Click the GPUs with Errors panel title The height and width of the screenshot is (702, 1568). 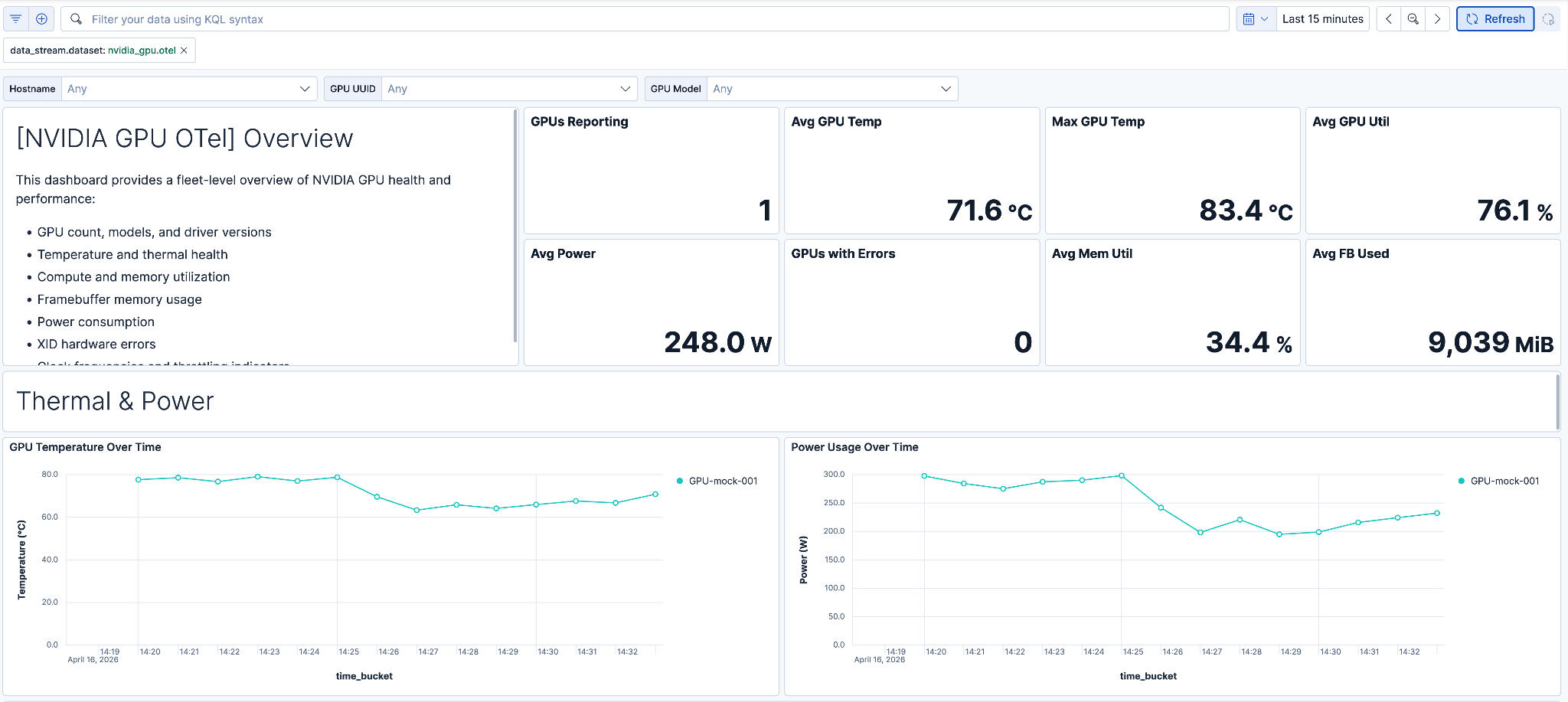(843, 253)
